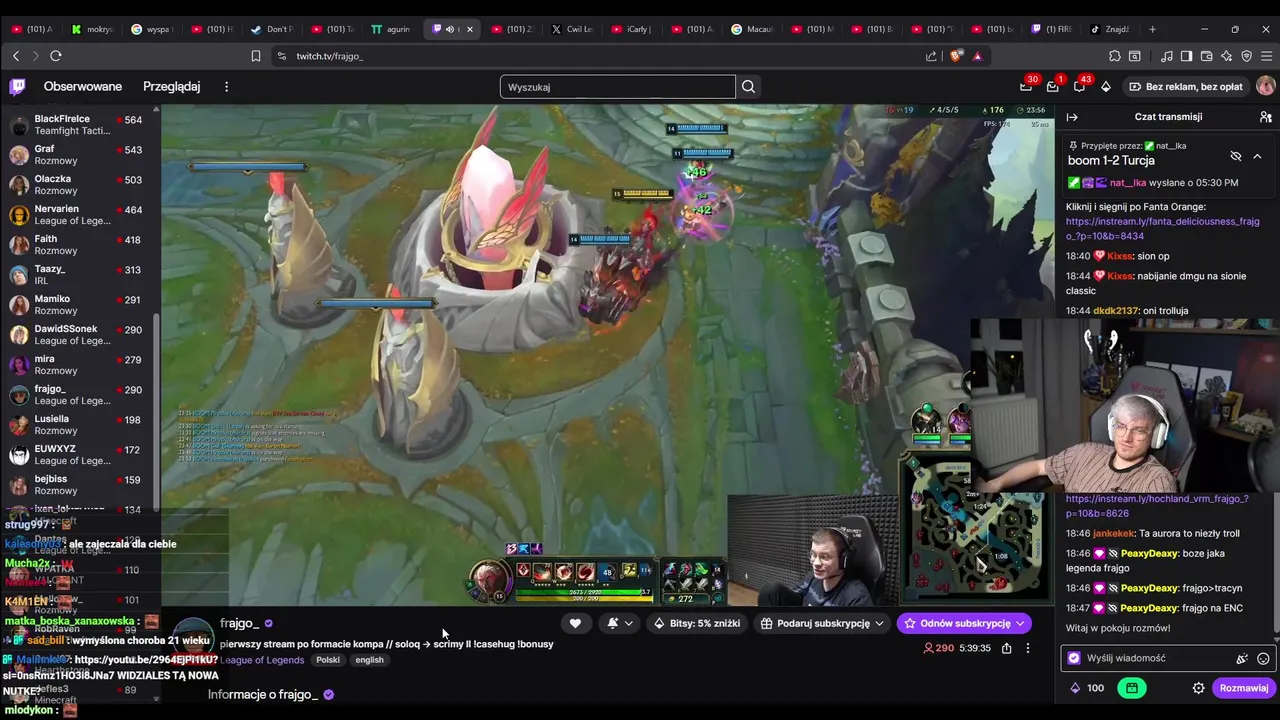Viewport: 1280px width, 720px height.
Task: Click the Wyszukaj search field
Action: [x=617, y=87]
